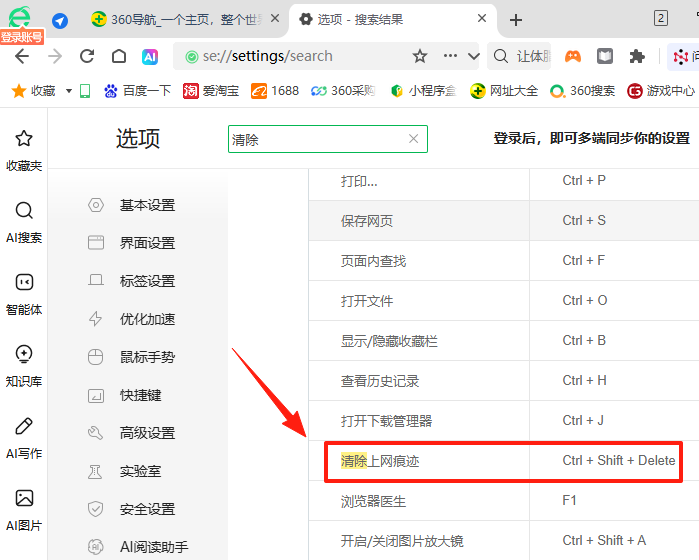
Task: Click the 开启/关闭图片放大镜 shortcut row
Action: (504, 541)
